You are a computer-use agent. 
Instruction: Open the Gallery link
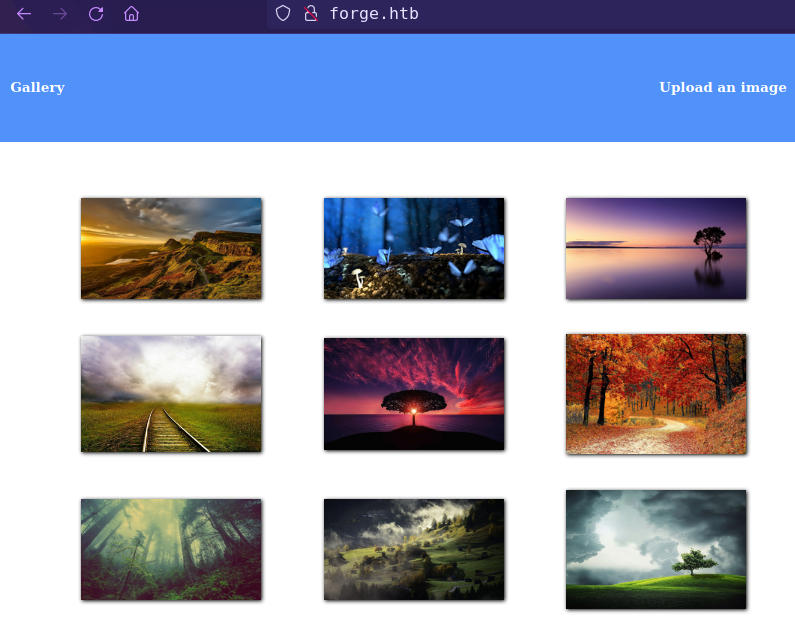pyautogui.click(x=37, y=88)
